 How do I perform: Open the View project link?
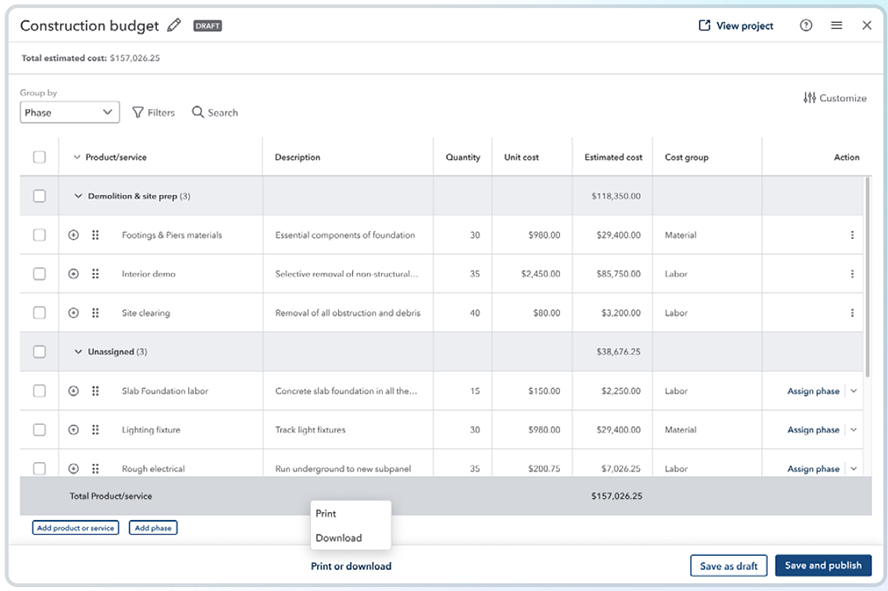pos(736,26)
